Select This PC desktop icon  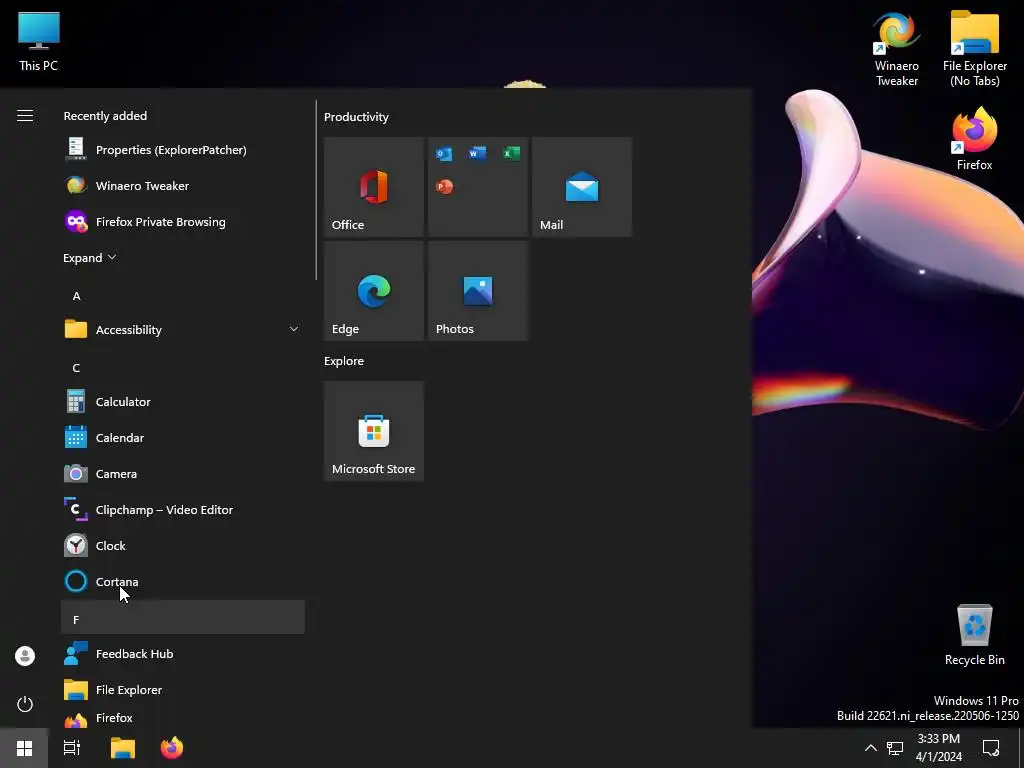39,42
